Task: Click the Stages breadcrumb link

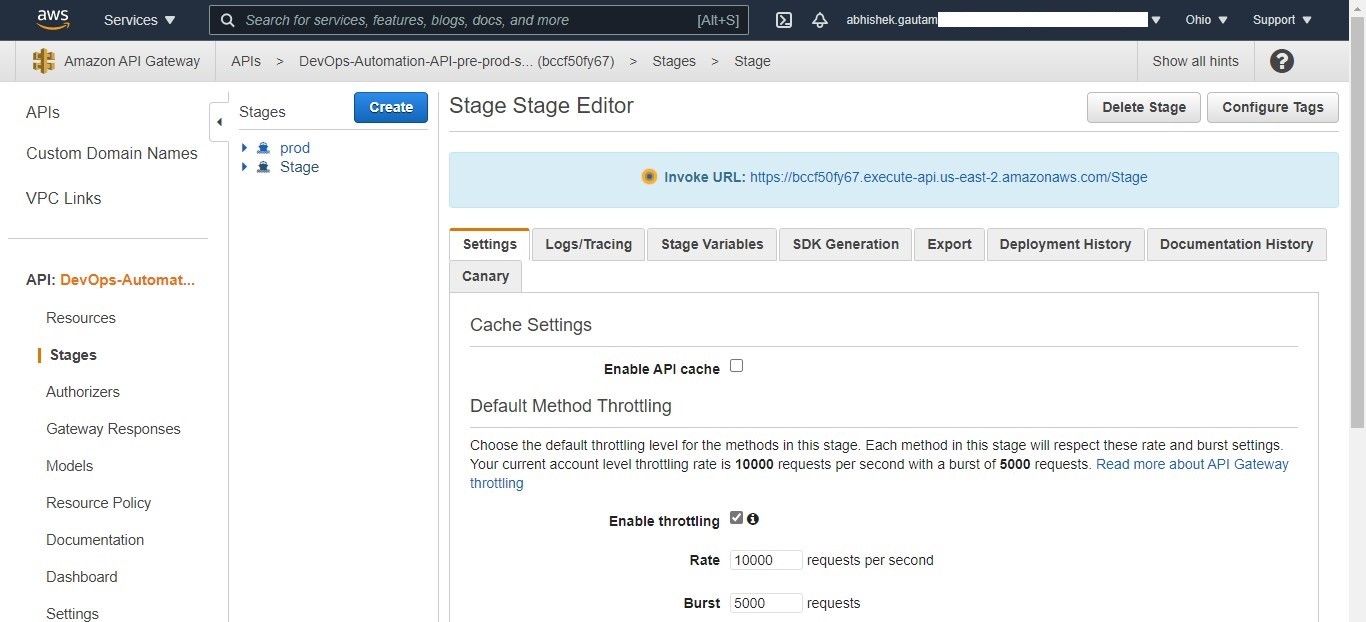Action: pyautogui.click(x=674, y=61)
